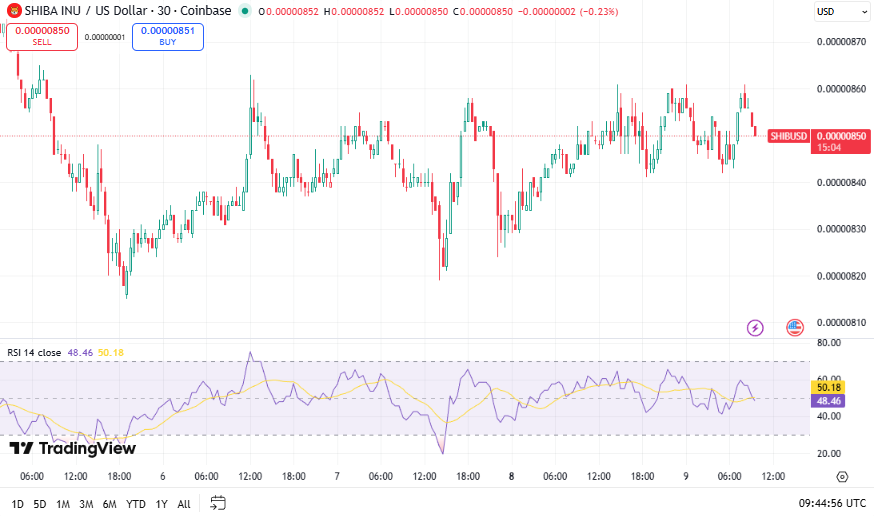Open the date range calendar icon
Viewport: 874px width, 516px height.
click(217, 503)
